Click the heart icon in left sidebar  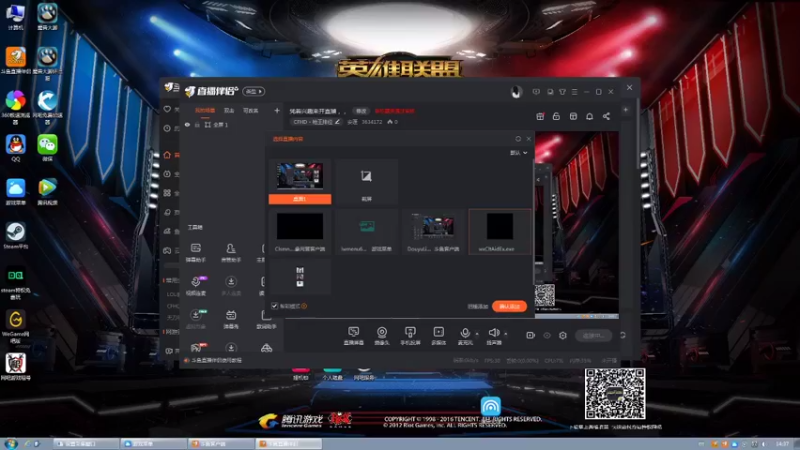[x=167, y=109]
